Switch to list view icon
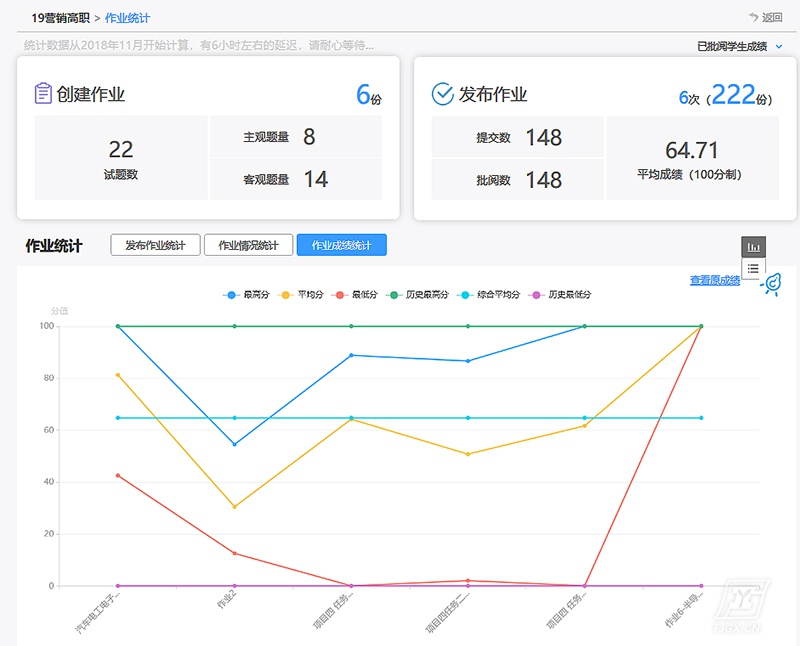The height and width of the screenshot is (646, 800). [753, 269]
